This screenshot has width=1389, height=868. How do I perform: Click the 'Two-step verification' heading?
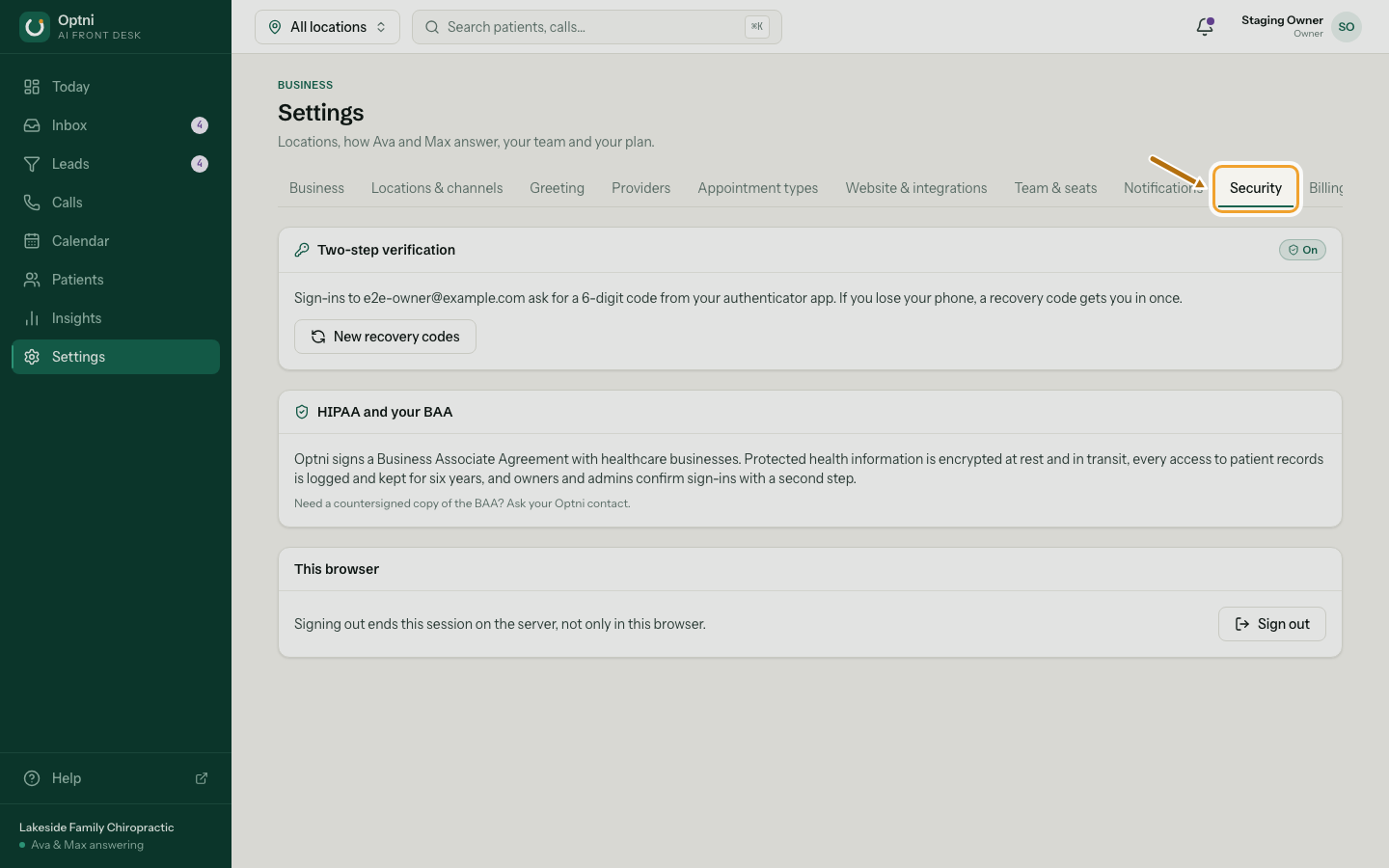(386, 250)
